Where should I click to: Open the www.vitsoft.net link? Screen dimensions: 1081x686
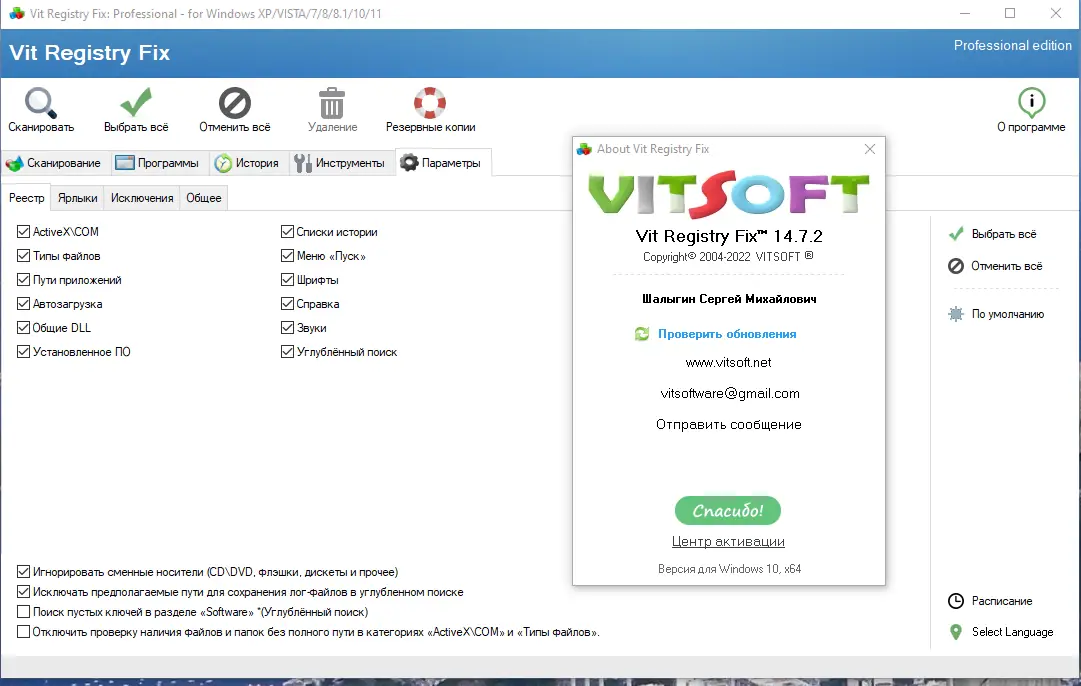pyautogui.click(x=728, y=363)
